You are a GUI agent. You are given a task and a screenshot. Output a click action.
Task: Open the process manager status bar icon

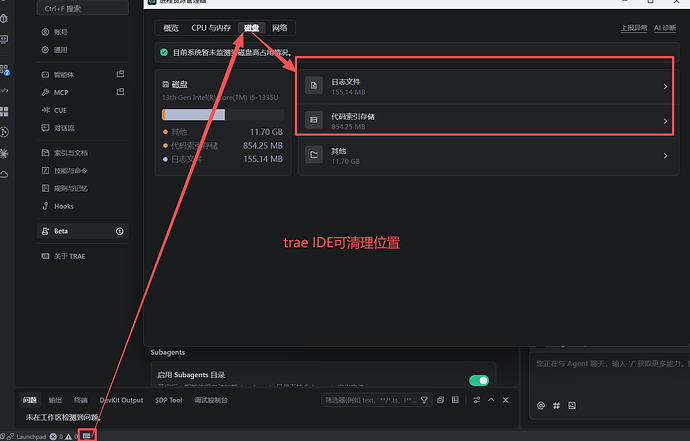tap(87, 436)
